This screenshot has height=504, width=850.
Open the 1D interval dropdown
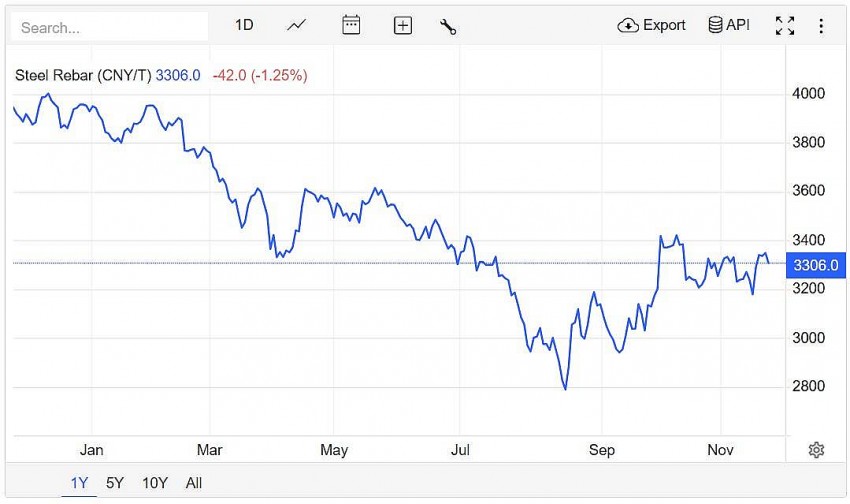(244, 25)
